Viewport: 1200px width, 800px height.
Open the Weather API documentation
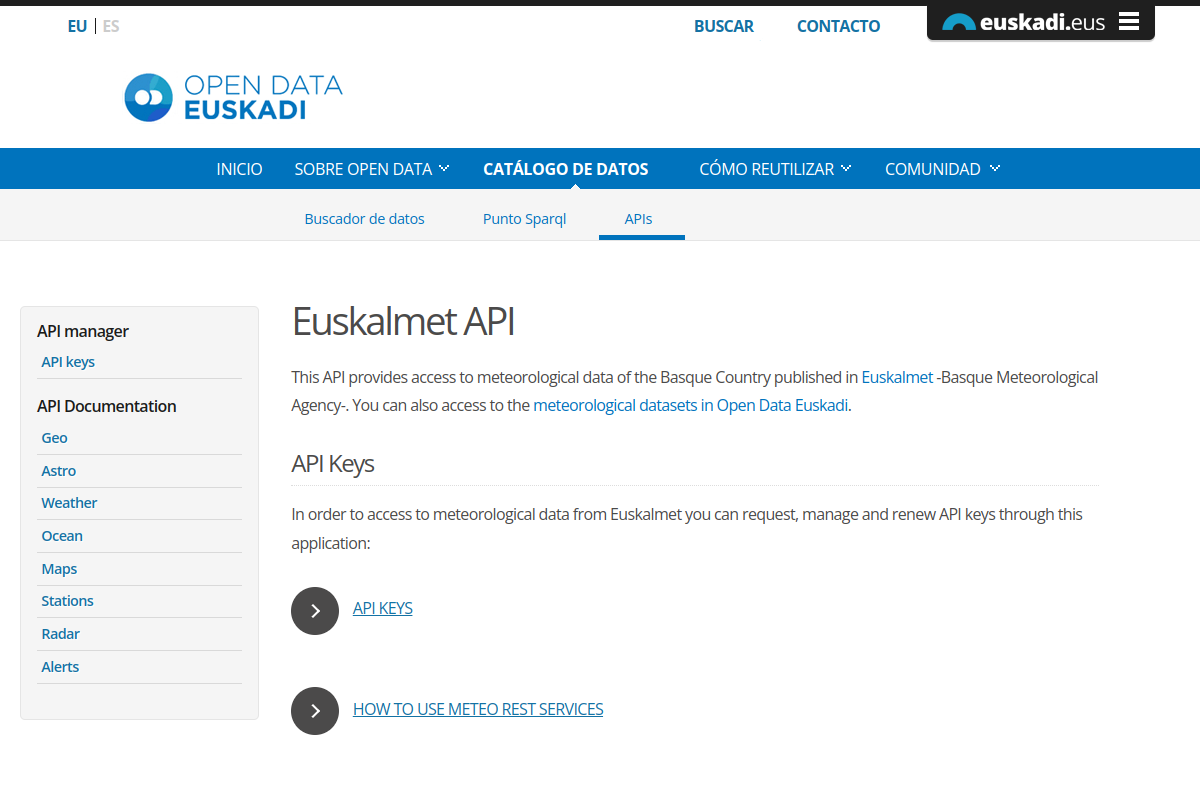69,503
